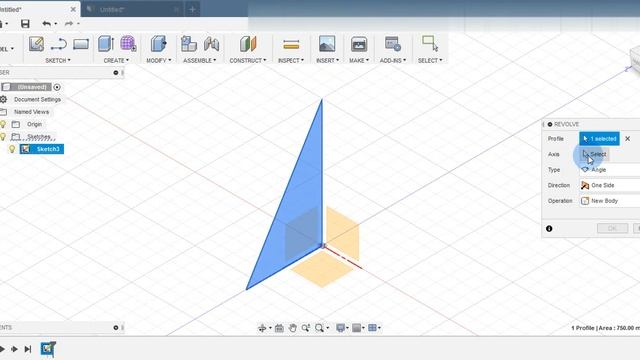Open the CONSTRUCT dropdown menu

tap(248, 60)
